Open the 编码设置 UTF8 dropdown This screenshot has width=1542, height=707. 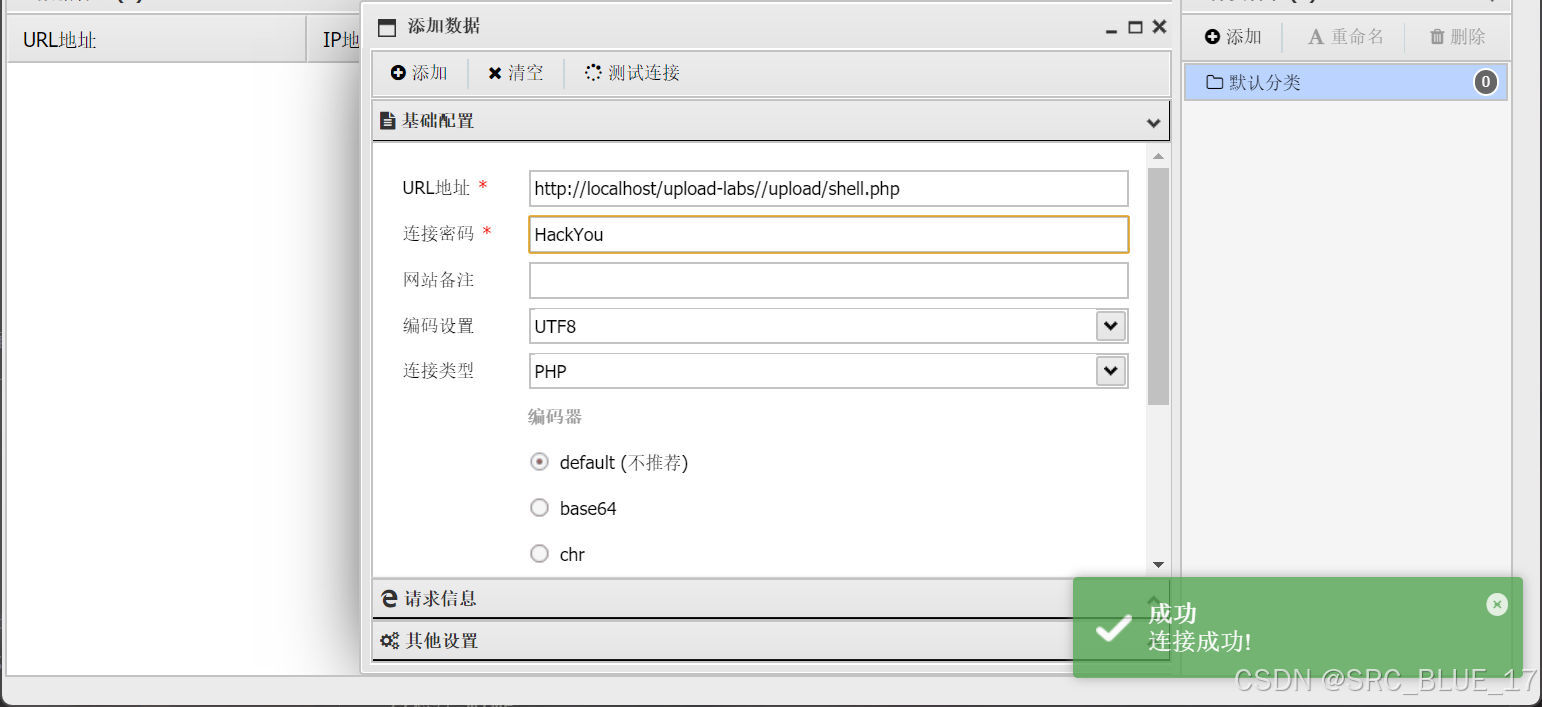[1110, 325]
